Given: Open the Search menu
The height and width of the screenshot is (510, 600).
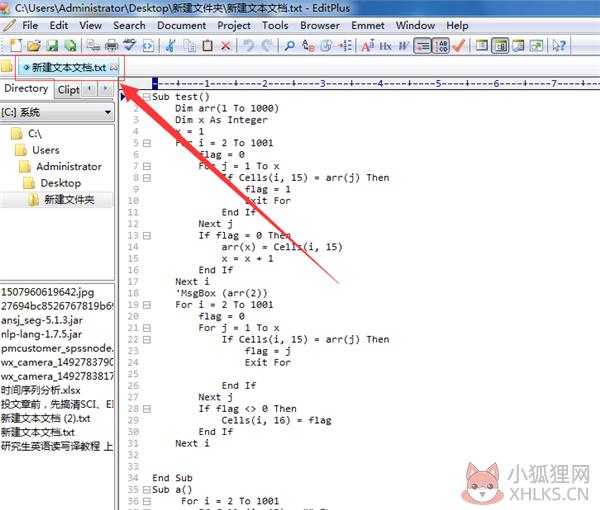Looking at the screenshot, I should pos(129,25).
